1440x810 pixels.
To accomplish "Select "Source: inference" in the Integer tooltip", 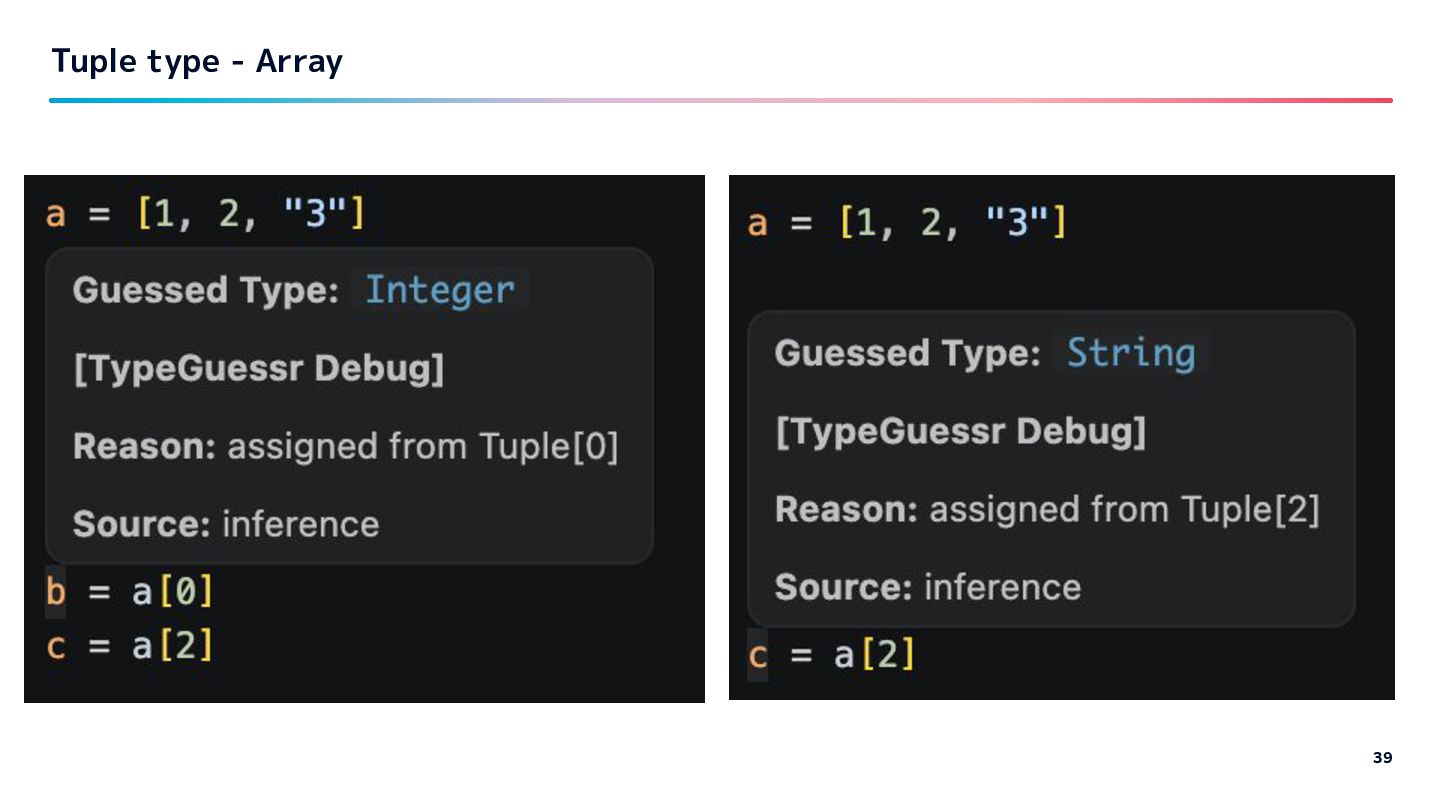I will [x=226, y=524].
